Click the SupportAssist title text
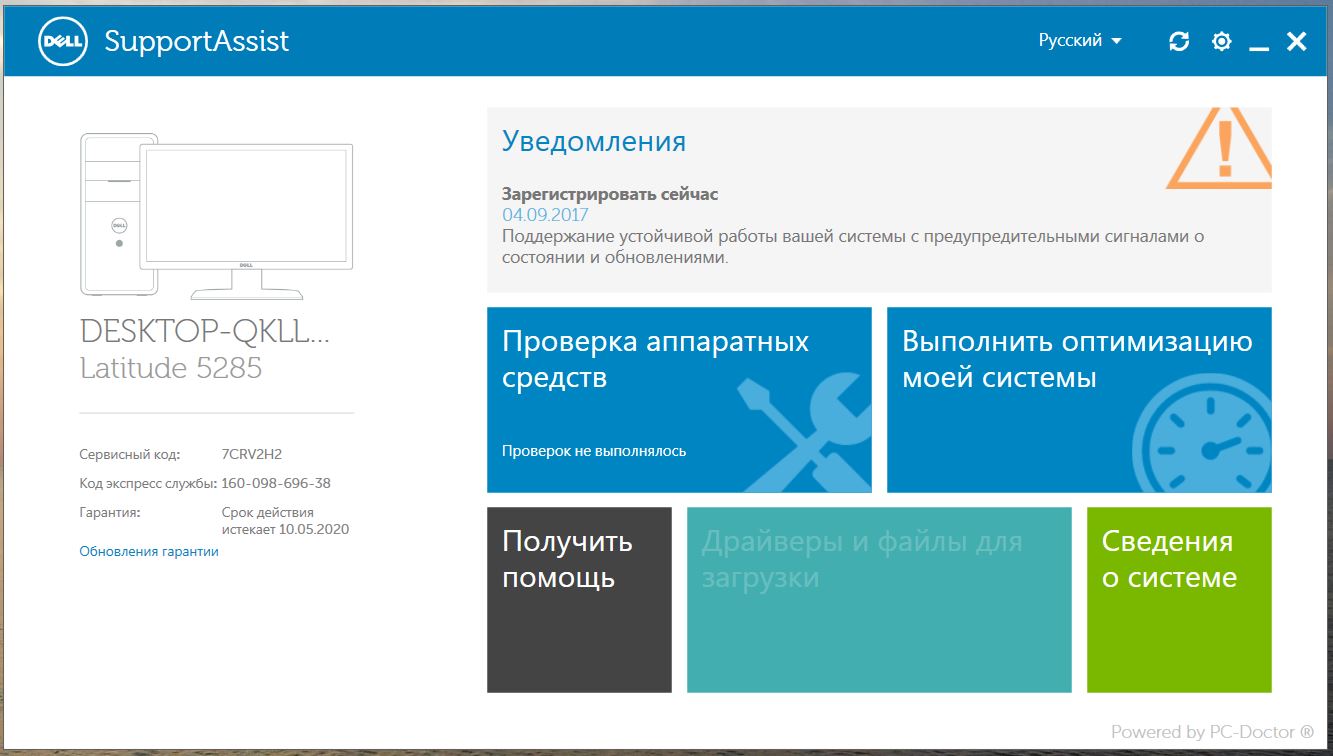The width and height of the screenshot is (1333, 756). click(197, 41)
